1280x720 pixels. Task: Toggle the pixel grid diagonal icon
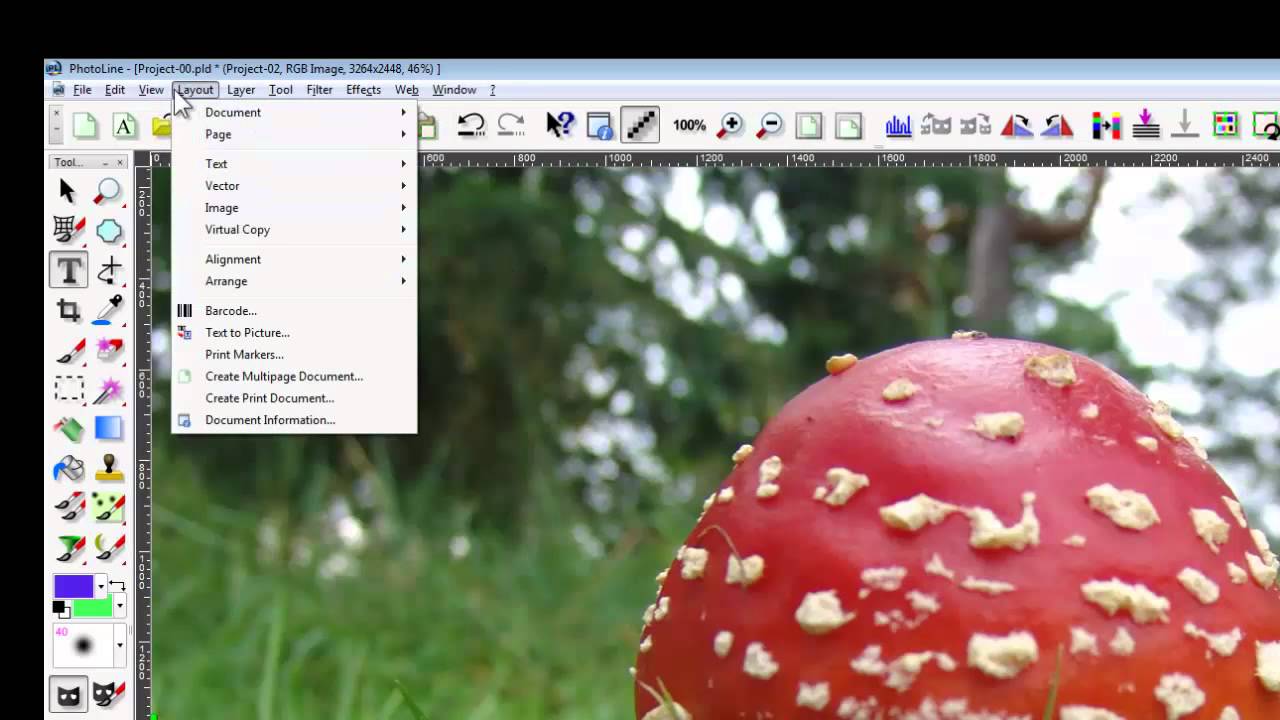pos(640,125)
